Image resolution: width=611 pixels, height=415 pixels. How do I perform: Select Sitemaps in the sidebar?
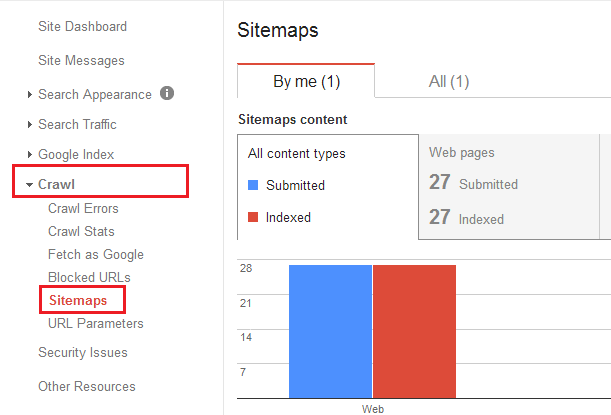[x=78, y=300]
